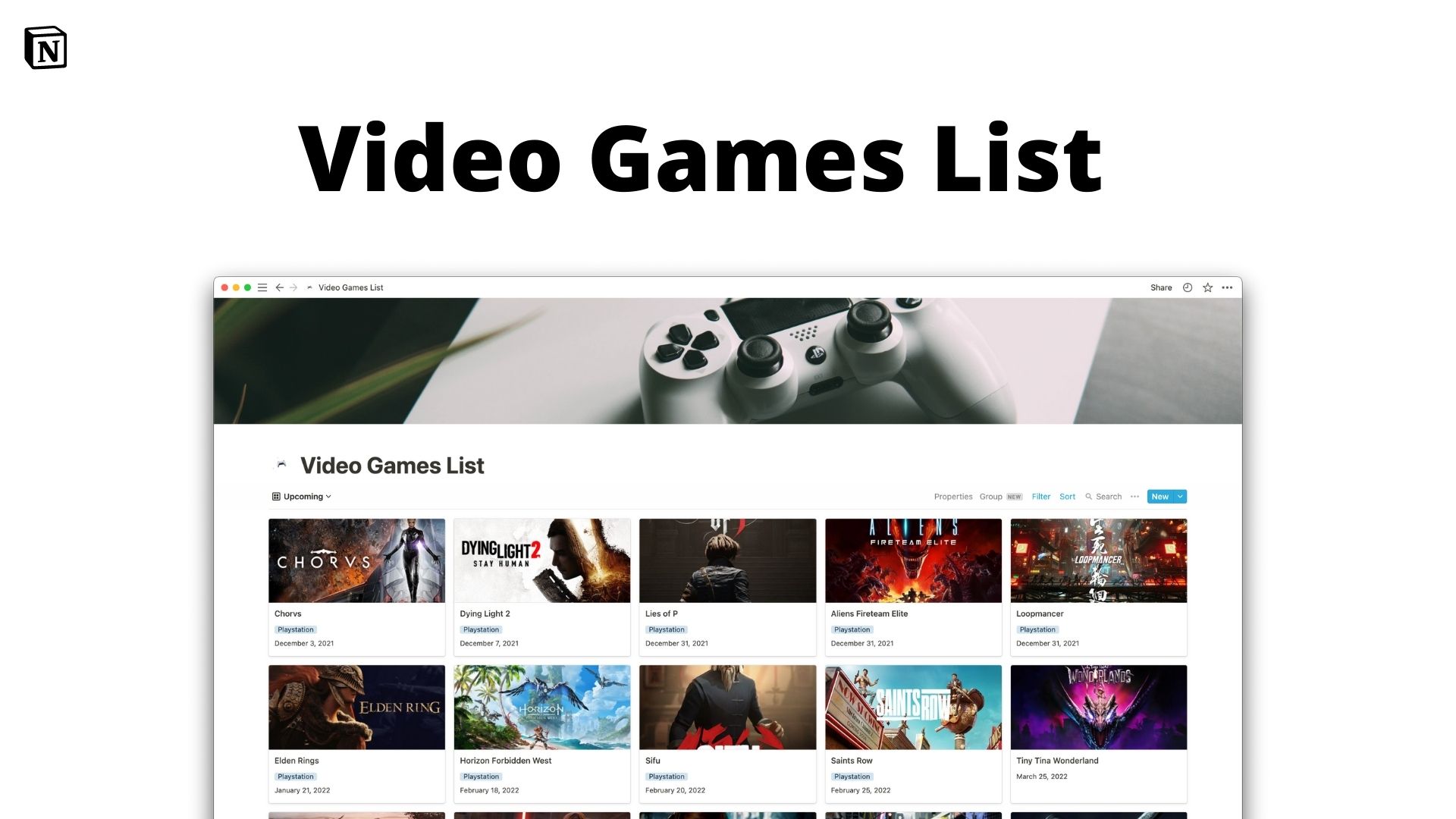Click the Sort option in database bar
1456x819 pixels.
pos(1068,496)
